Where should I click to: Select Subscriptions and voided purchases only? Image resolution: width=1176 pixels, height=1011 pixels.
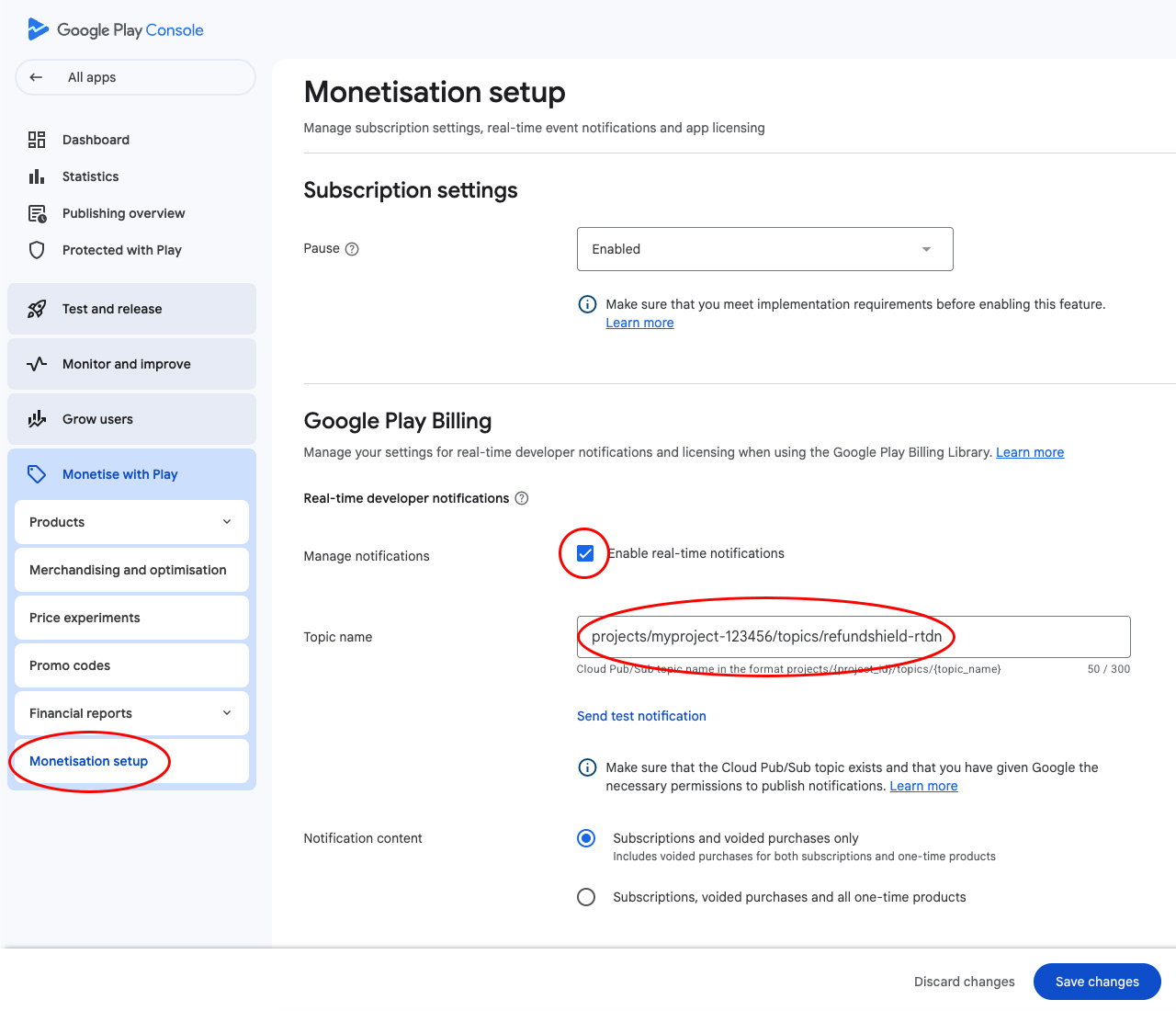pos(586,838)
